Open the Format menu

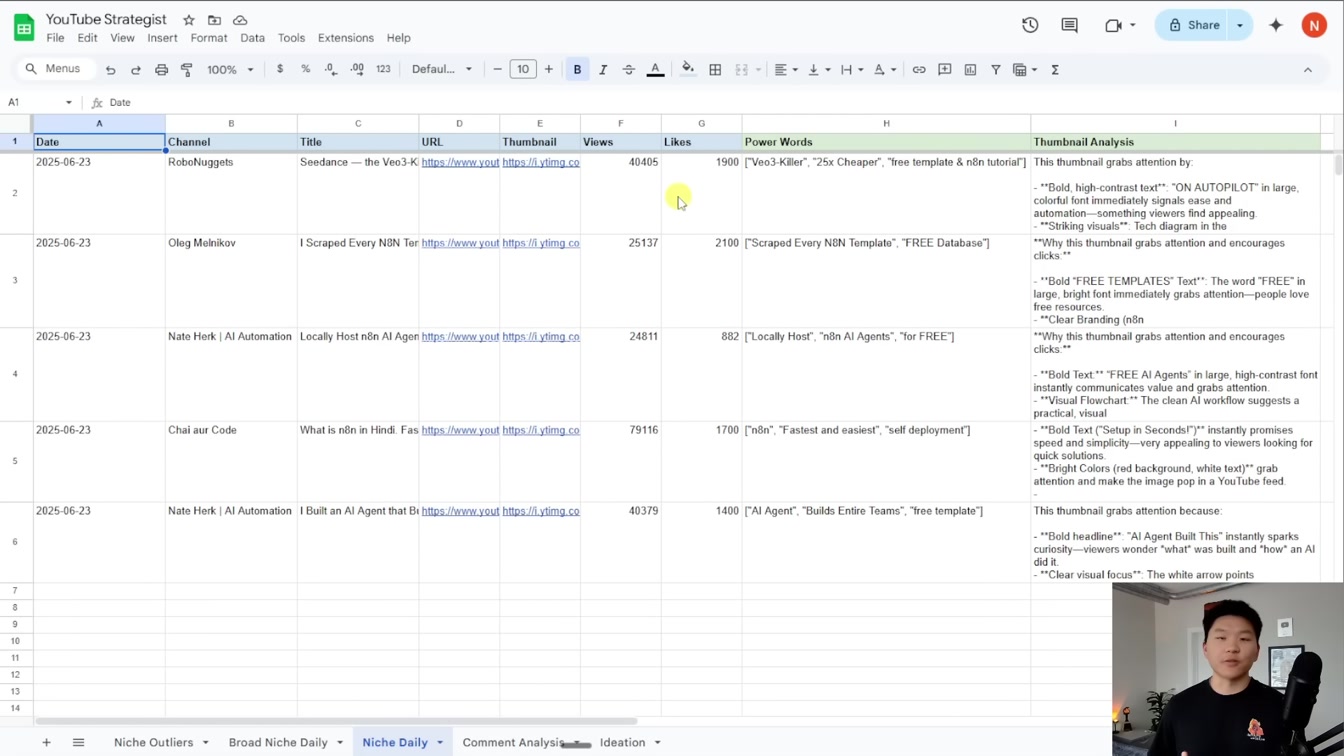(209, 38)
